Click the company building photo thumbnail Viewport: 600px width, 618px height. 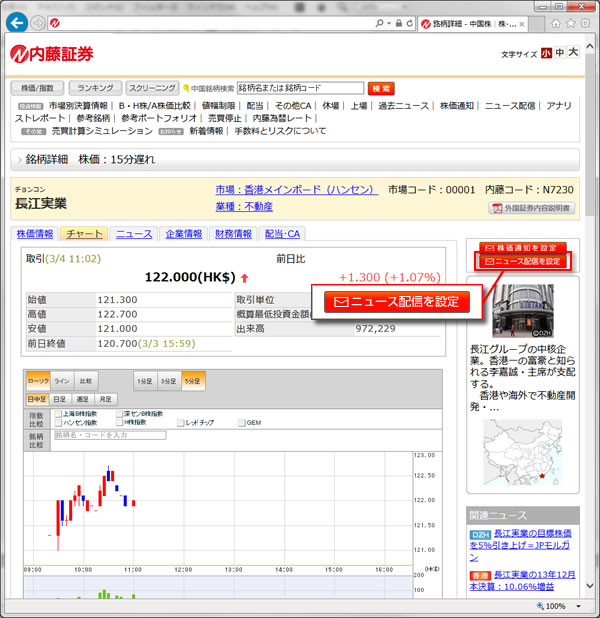[523, 311]
